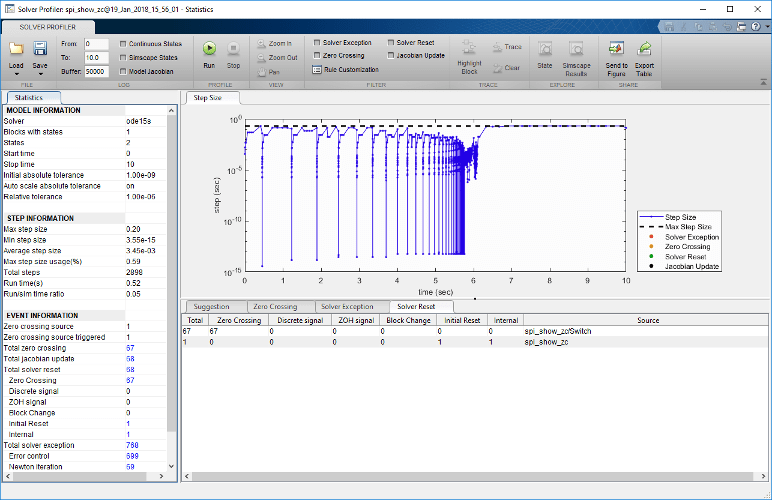This screenshot has width=772, height=500.
Task: Switch to the Solver Exception tab
Action: coord(345,306)
